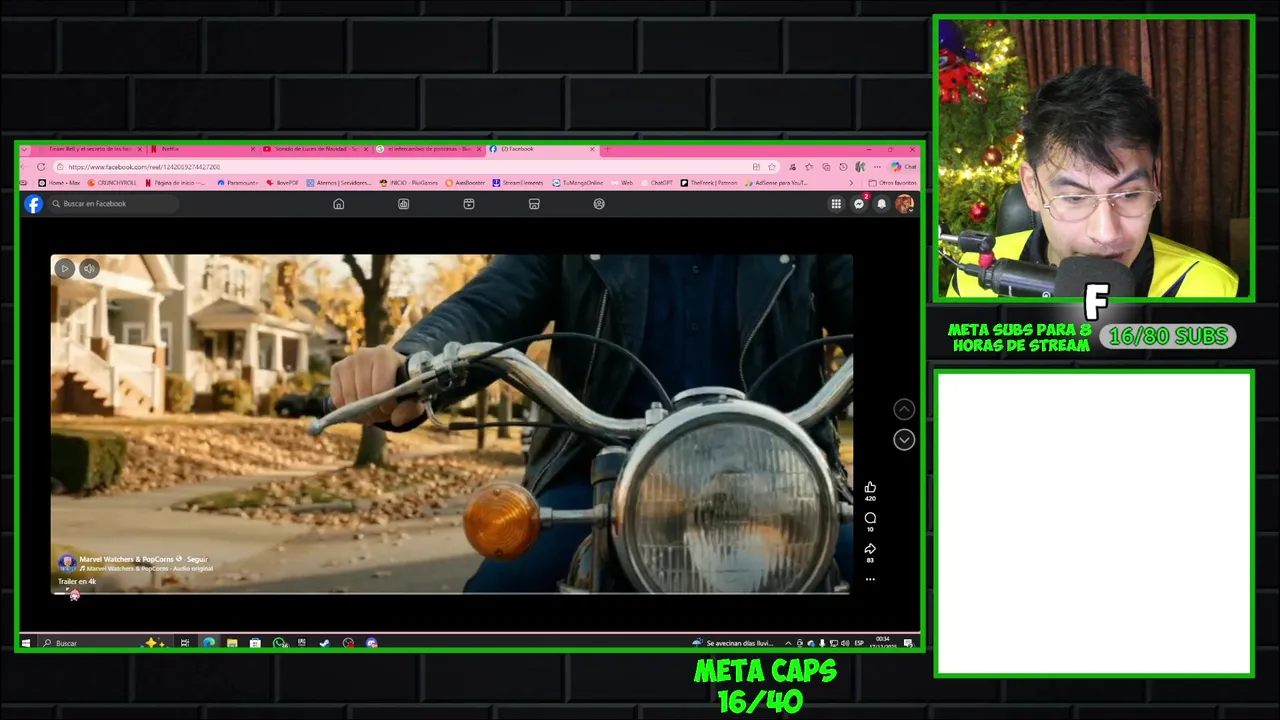Click the Facebook logo
The image size is (1280, 720).
pyautogui.click(x=33, y=204)
